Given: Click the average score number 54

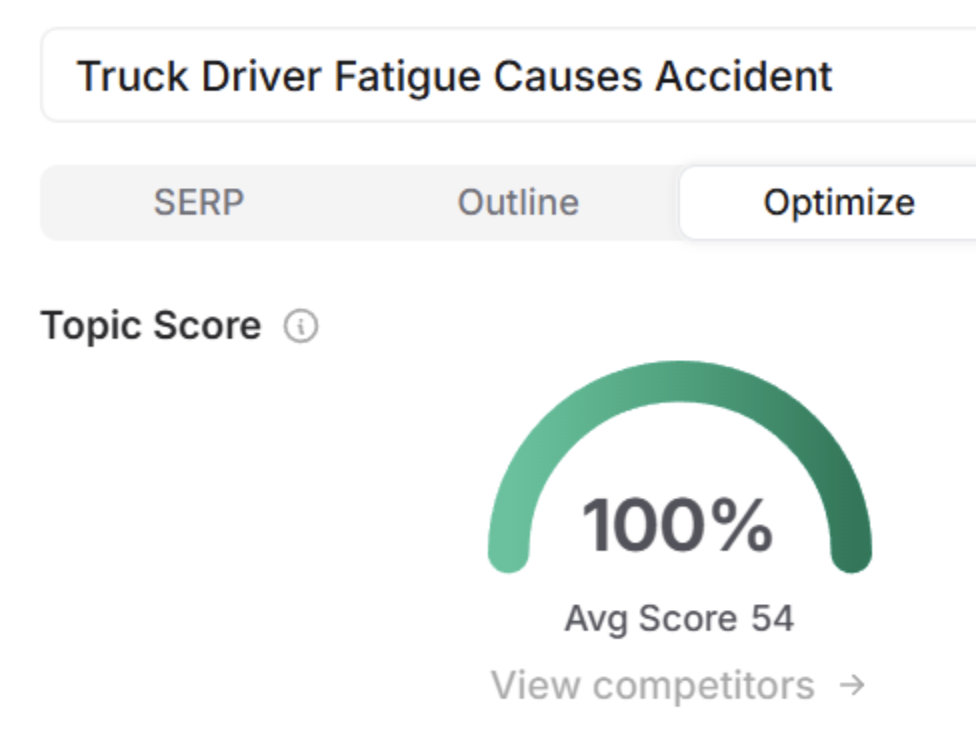Looking at the screenshot, I should pyautogui.click(x=772, y=618).
